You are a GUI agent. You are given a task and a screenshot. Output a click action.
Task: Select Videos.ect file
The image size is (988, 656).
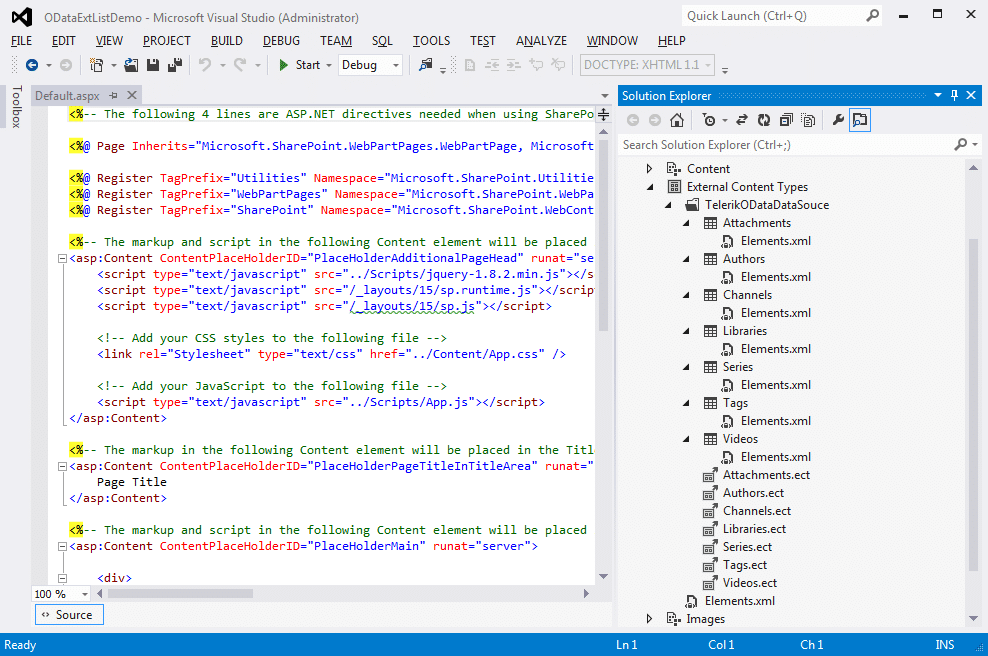750,583
